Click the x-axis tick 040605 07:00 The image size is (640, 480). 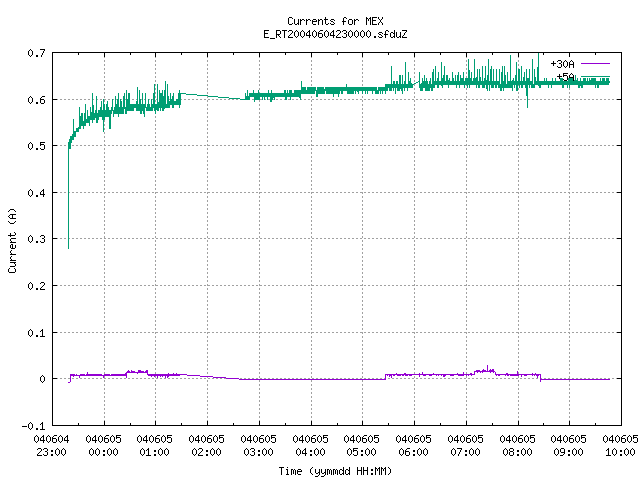tap(465, 446)
